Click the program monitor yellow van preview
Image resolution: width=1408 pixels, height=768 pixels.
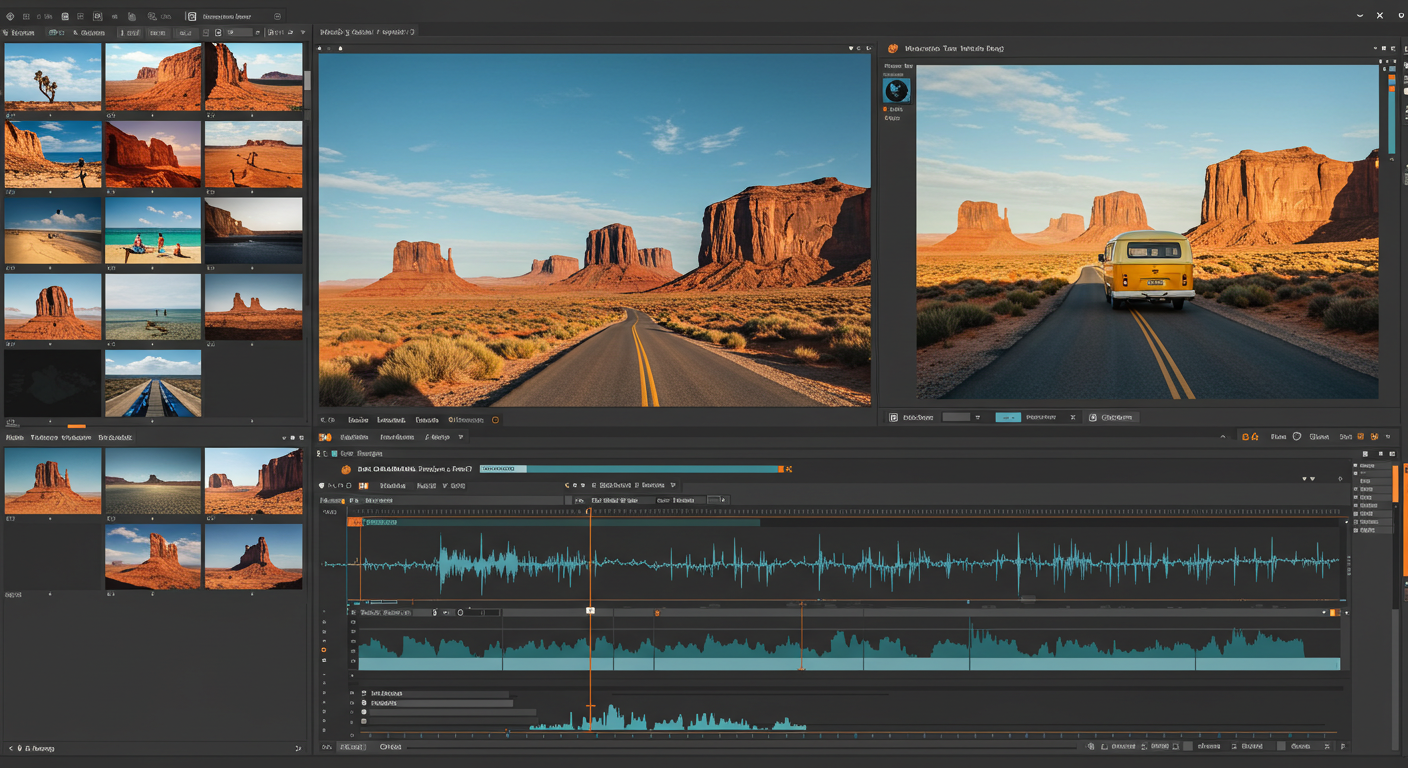(1147, 232)
